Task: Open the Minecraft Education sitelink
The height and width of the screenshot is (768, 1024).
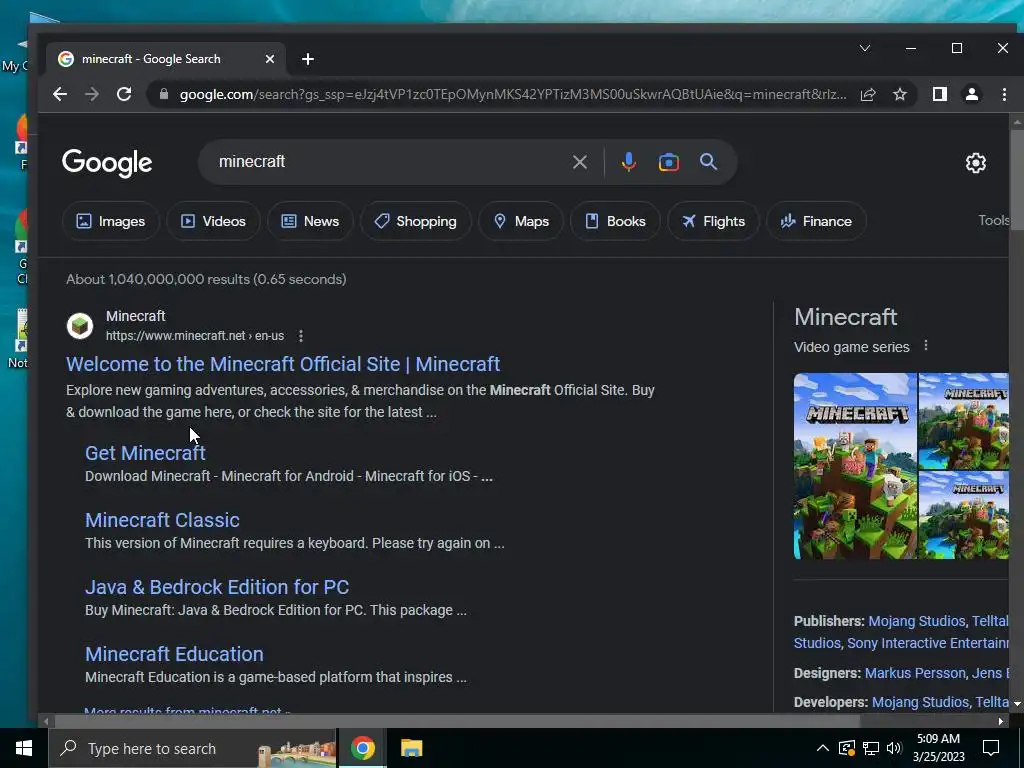Action: (174, 654)
